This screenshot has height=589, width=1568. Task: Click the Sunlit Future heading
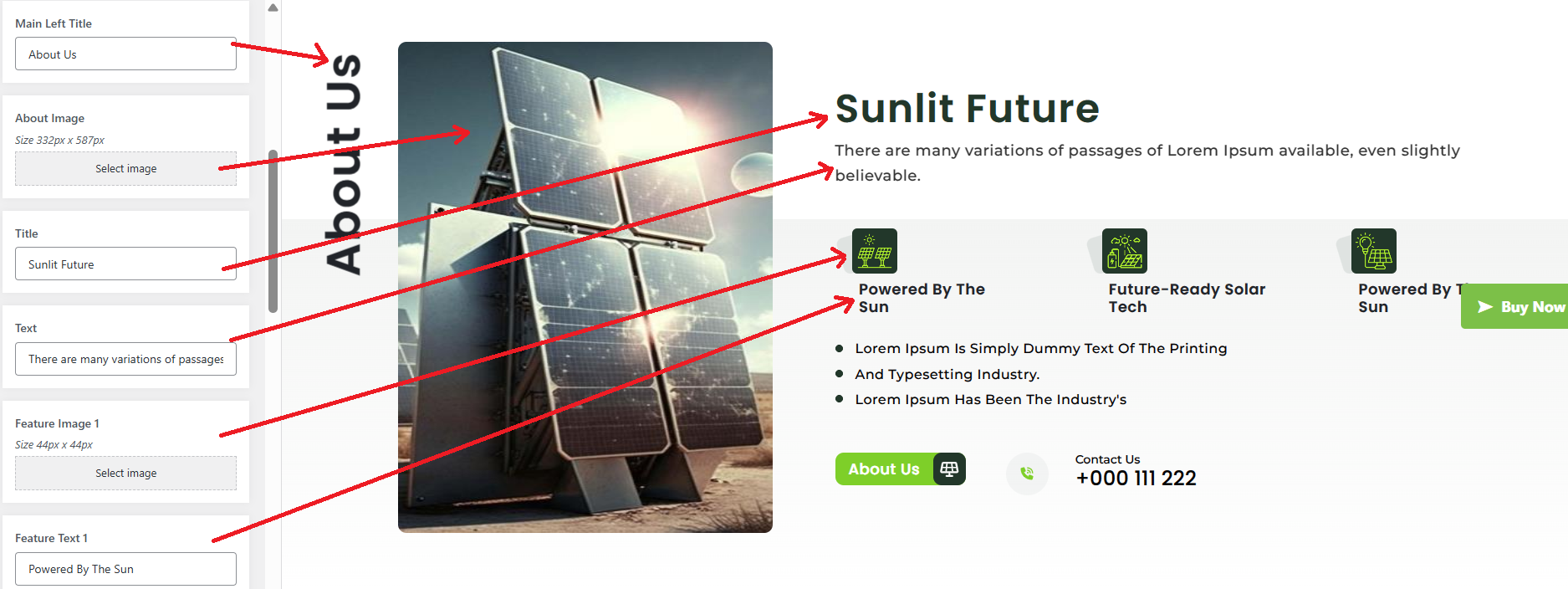pos(967,109)
